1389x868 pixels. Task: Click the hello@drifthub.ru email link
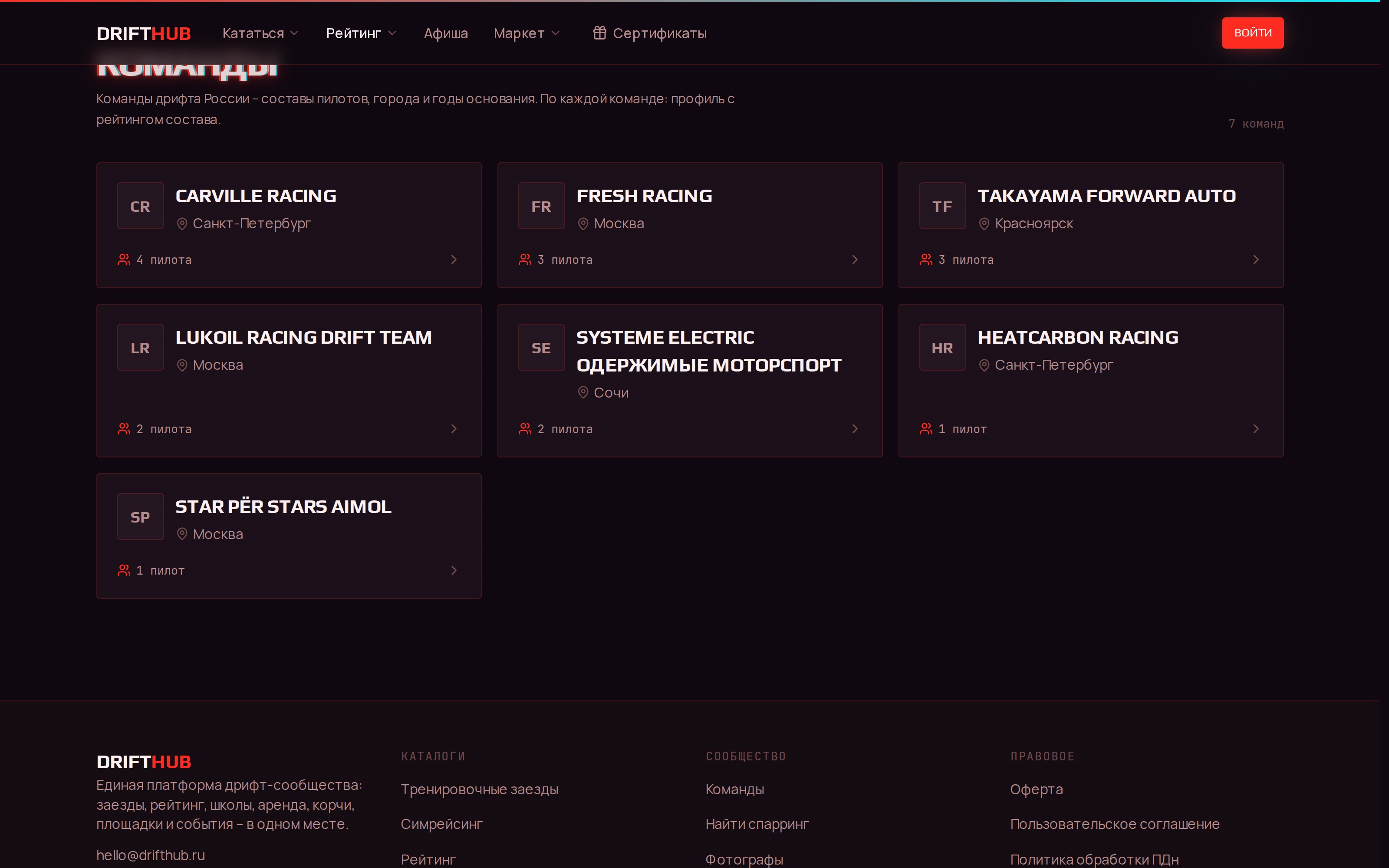pyautogui.click(x=150, y=855)
